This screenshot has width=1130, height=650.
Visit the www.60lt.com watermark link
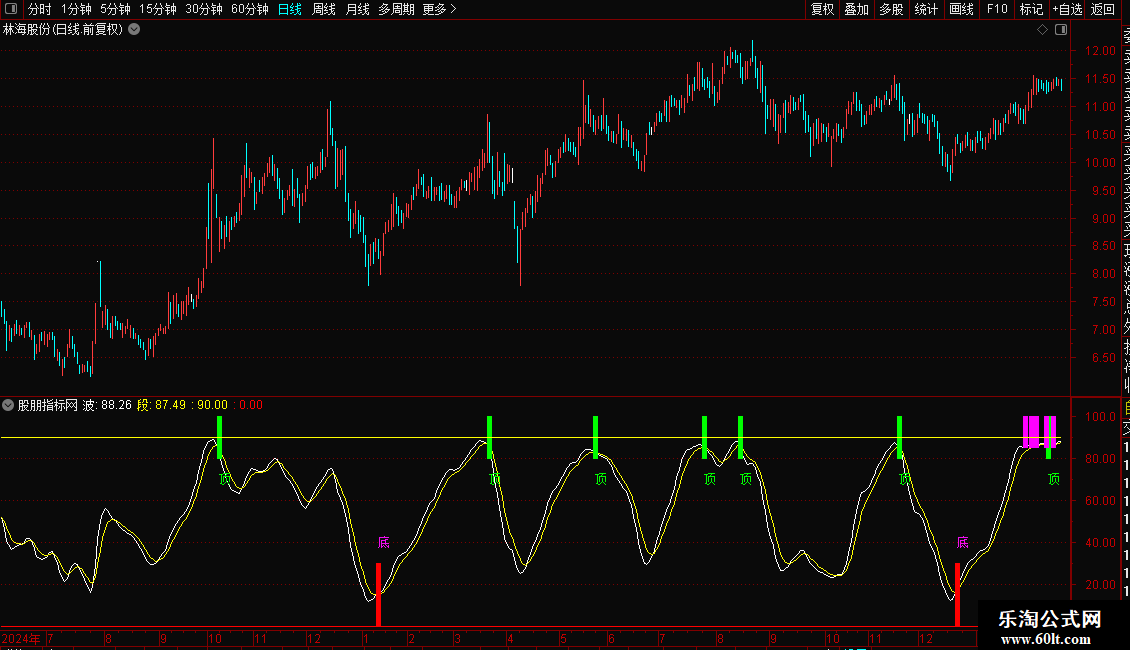1050,638
